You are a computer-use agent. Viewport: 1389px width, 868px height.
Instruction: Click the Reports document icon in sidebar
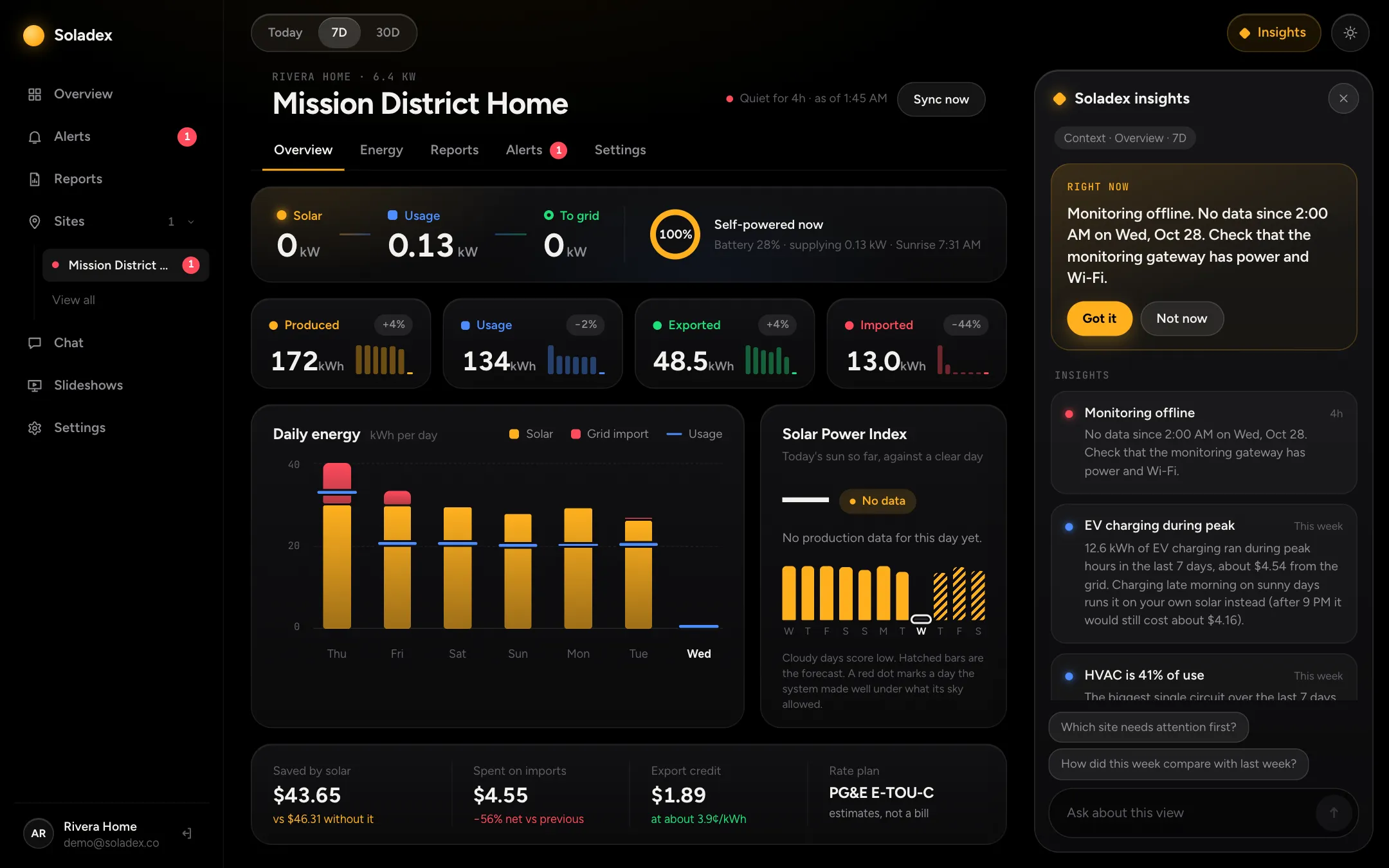[35, 179]
